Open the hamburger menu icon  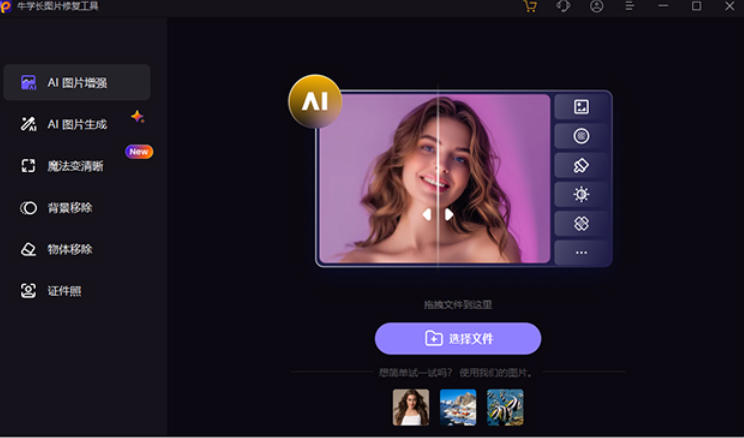(630, 6)
